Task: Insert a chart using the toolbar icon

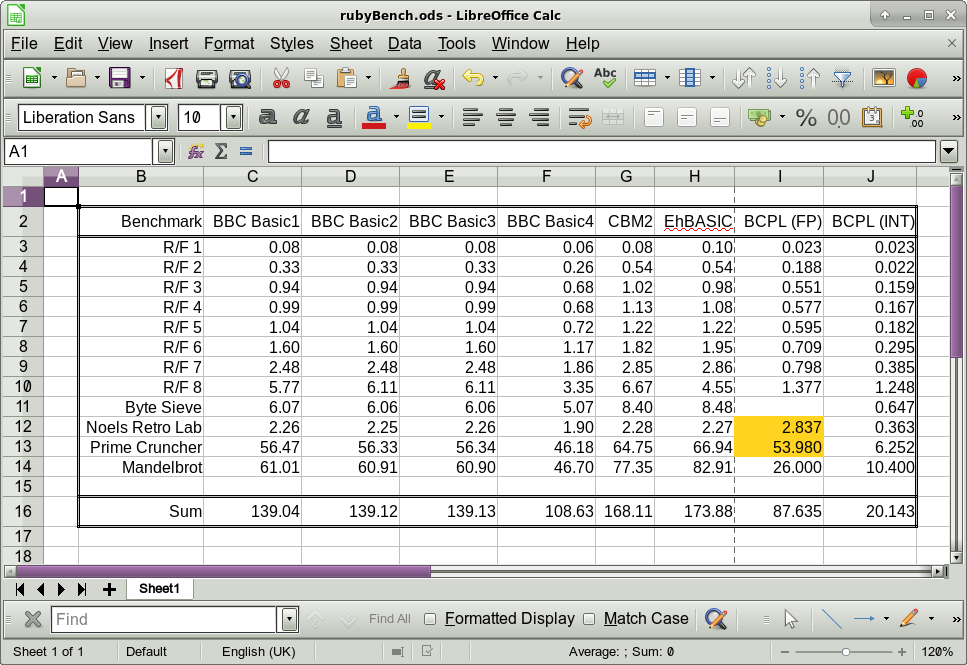Action: pyautogui.click(x=917, y=78)
